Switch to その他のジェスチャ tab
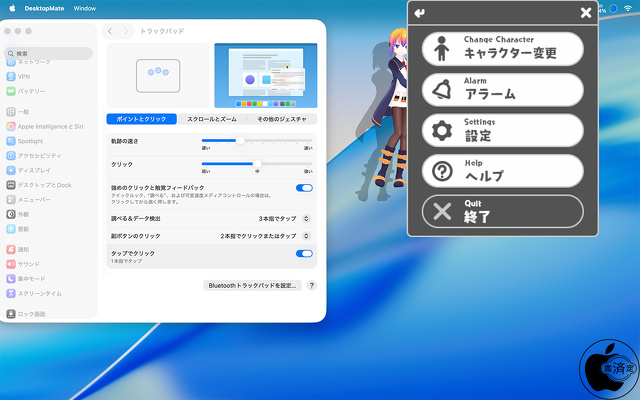Screen dimensions: 640x400 [282, 119]
